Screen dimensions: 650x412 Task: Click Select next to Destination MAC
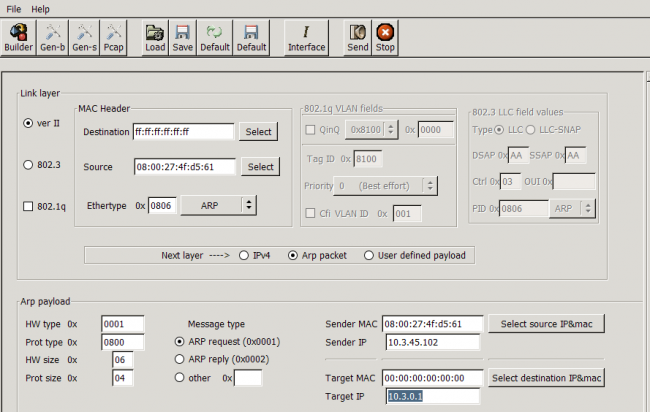(259, 132)
